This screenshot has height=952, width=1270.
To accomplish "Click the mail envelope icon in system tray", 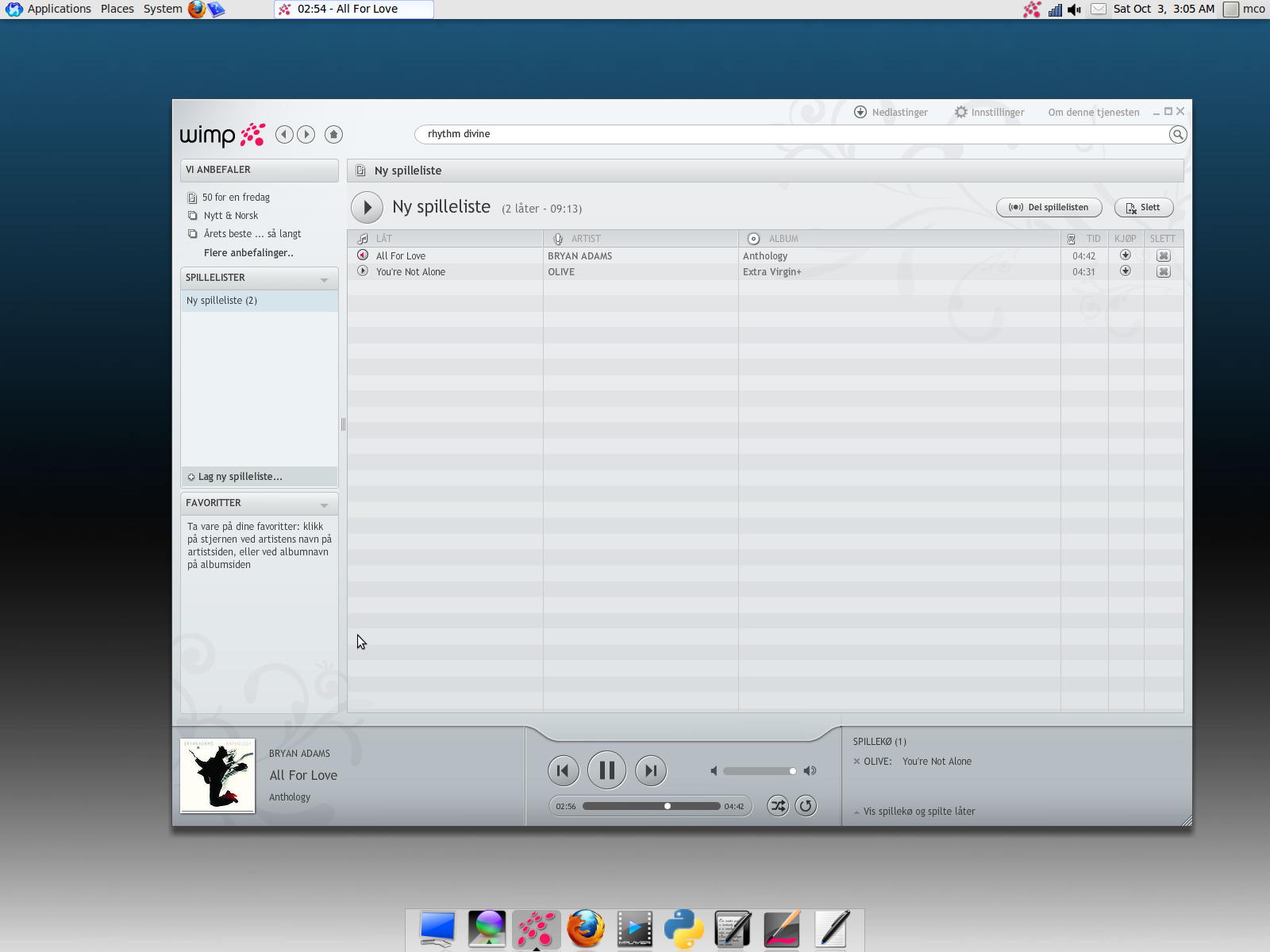I will click(x=1099, y=10).
